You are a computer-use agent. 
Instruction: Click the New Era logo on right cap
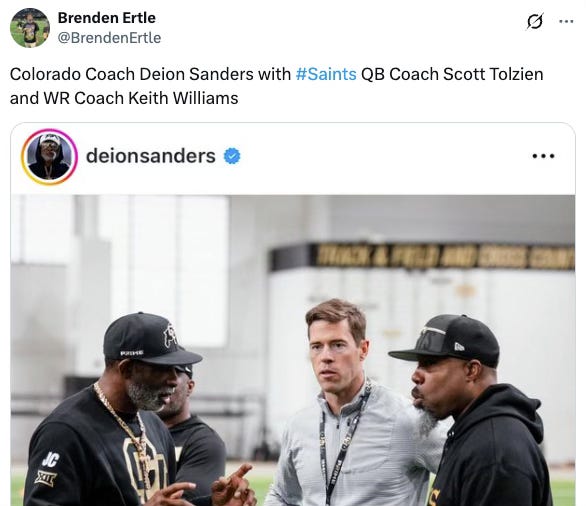459,346
